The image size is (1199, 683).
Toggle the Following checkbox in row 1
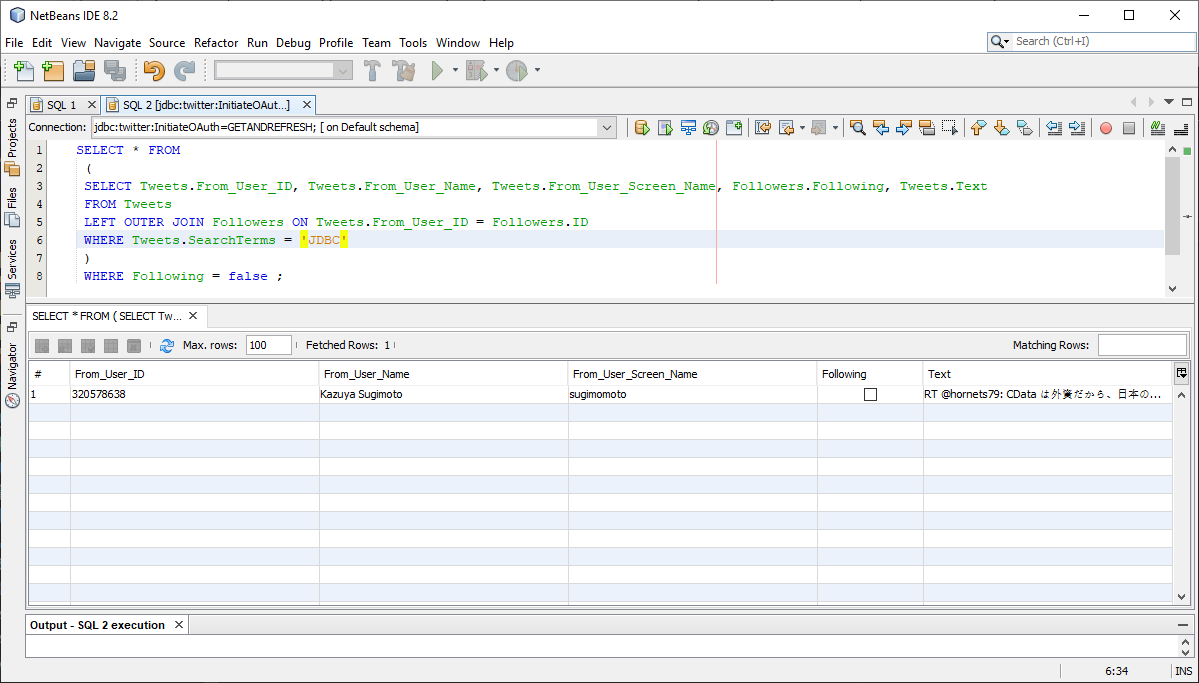click(870, 395)
